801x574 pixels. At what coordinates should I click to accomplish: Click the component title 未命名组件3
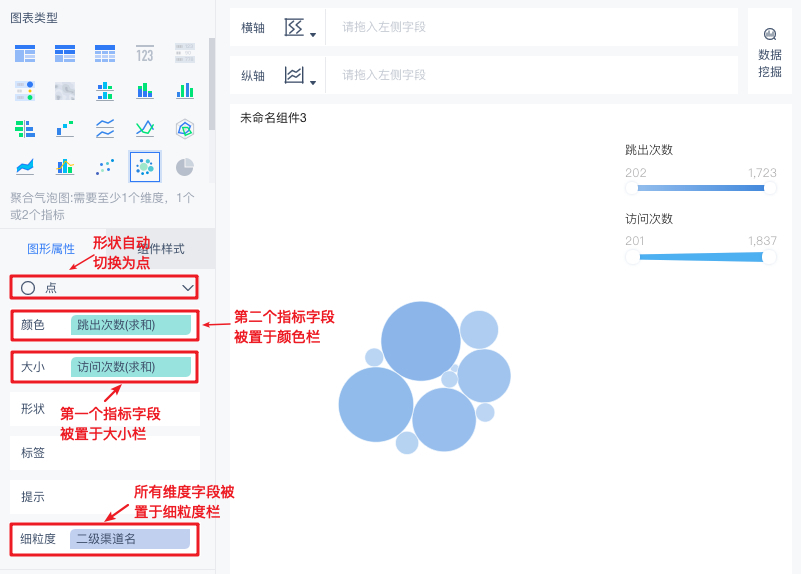click(273, 118)
